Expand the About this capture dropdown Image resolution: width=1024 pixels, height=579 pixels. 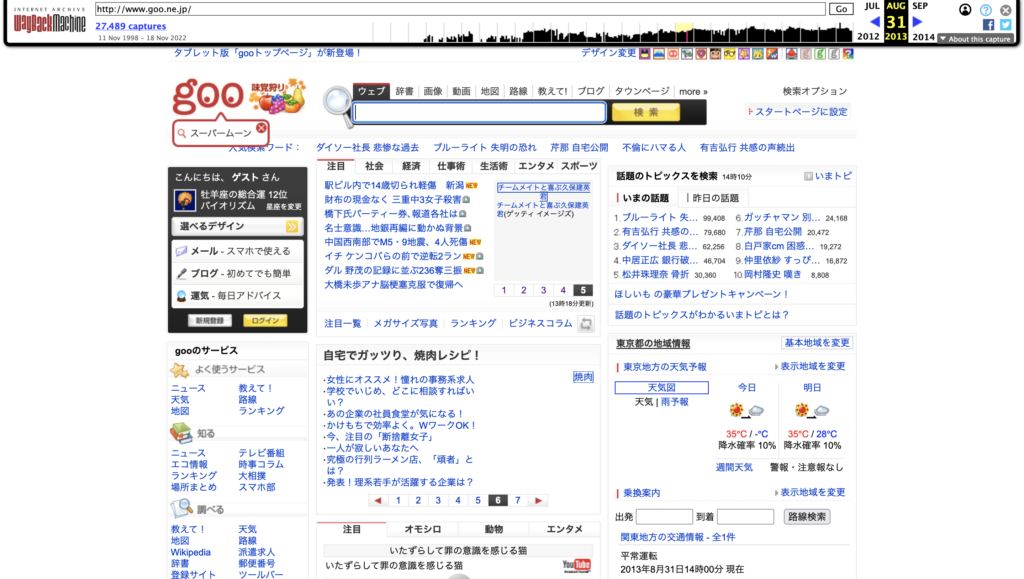[976, 39]
